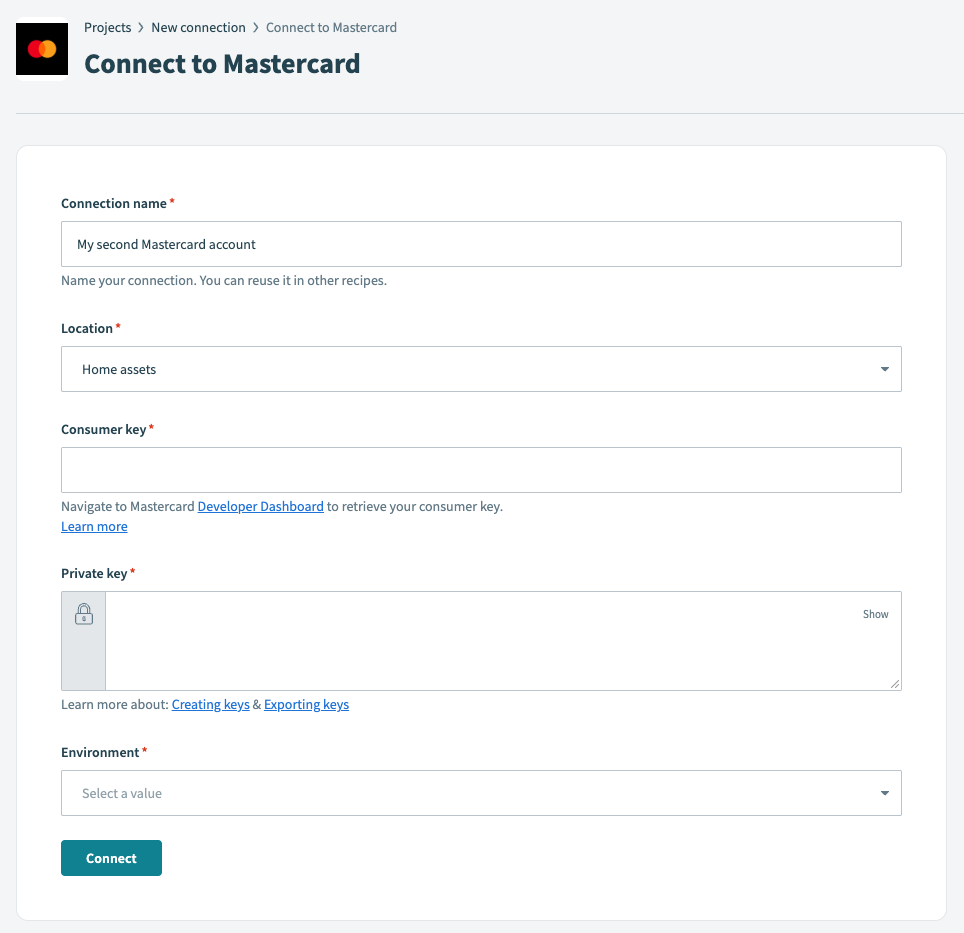
Task: Click the chevron after Projects in breadcrumb
Action: (139, 27)
